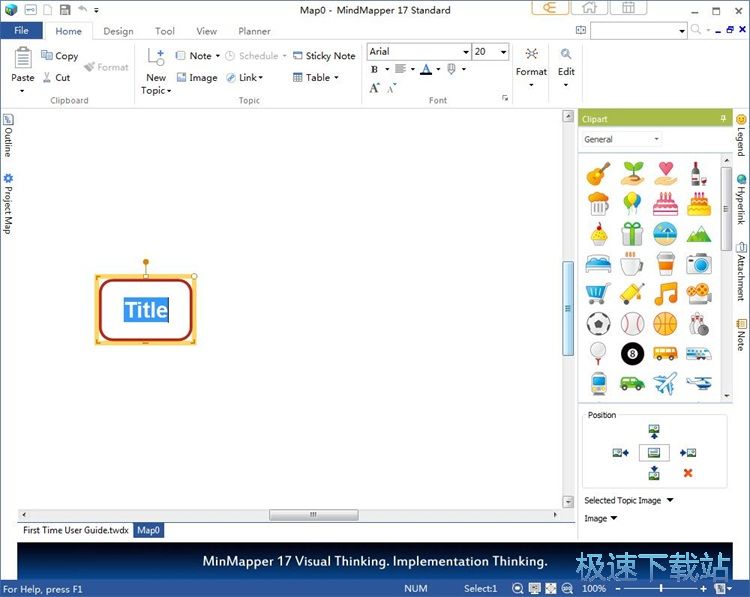Expand the Link dropdown
Image resolution: width=750 pixels, height=597 pixels.
(260, 77)
